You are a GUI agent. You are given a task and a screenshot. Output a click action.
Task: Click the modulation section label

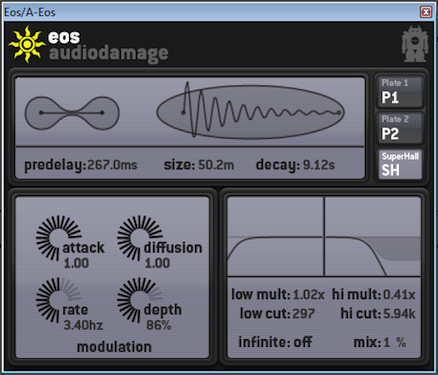pyautogui.click(x=114, y=347)
